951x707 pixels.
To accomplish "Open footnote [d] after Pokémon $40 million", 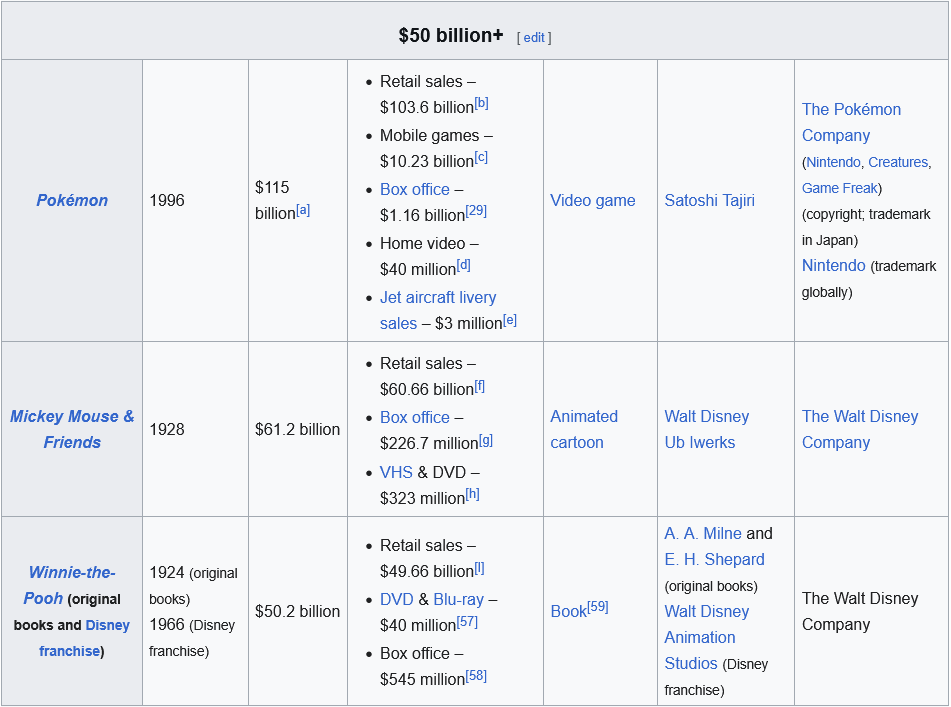I will point(463,265).
